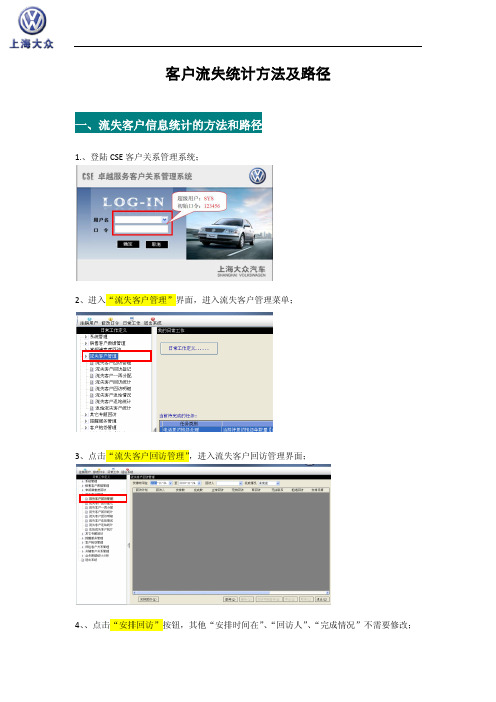496x702 pixels.
Task: Expand the 销售客户 management tree node
Action: [x=86, y=343]
